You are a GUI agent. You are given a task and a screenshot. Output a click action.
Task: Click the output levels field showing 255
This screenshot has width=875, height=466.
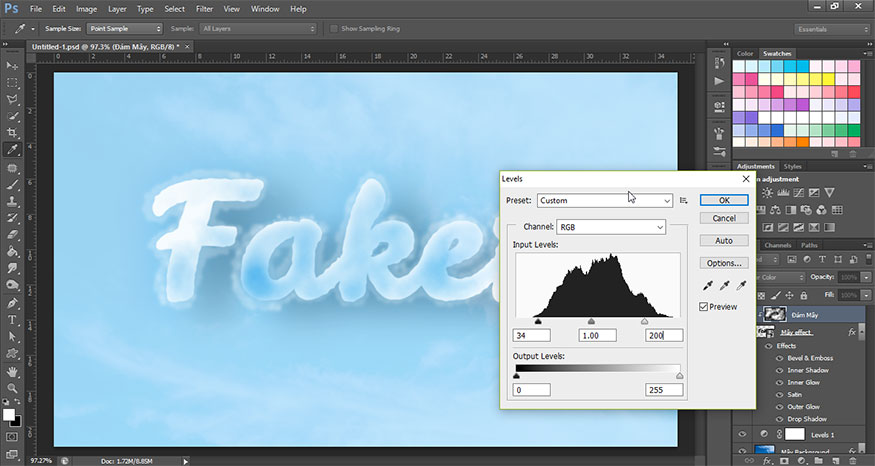pyautogui.click(x=664, y=390)
